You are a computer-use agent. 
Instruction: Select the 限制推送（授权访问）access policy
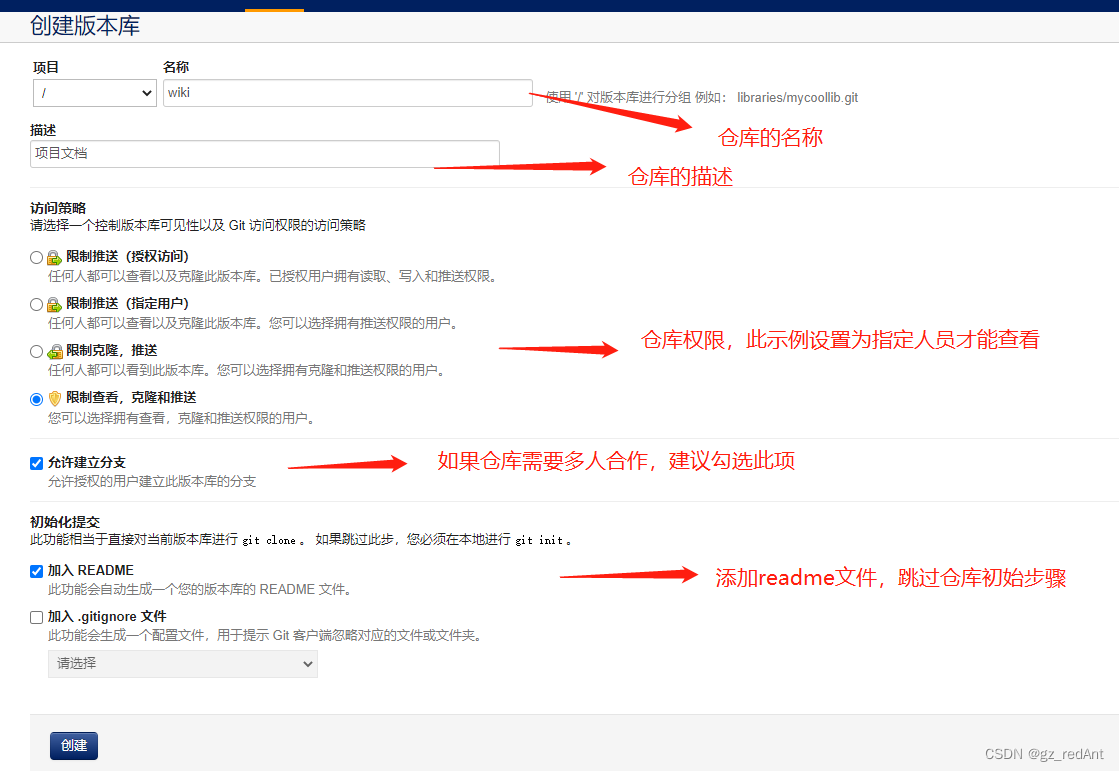(35, 256)
